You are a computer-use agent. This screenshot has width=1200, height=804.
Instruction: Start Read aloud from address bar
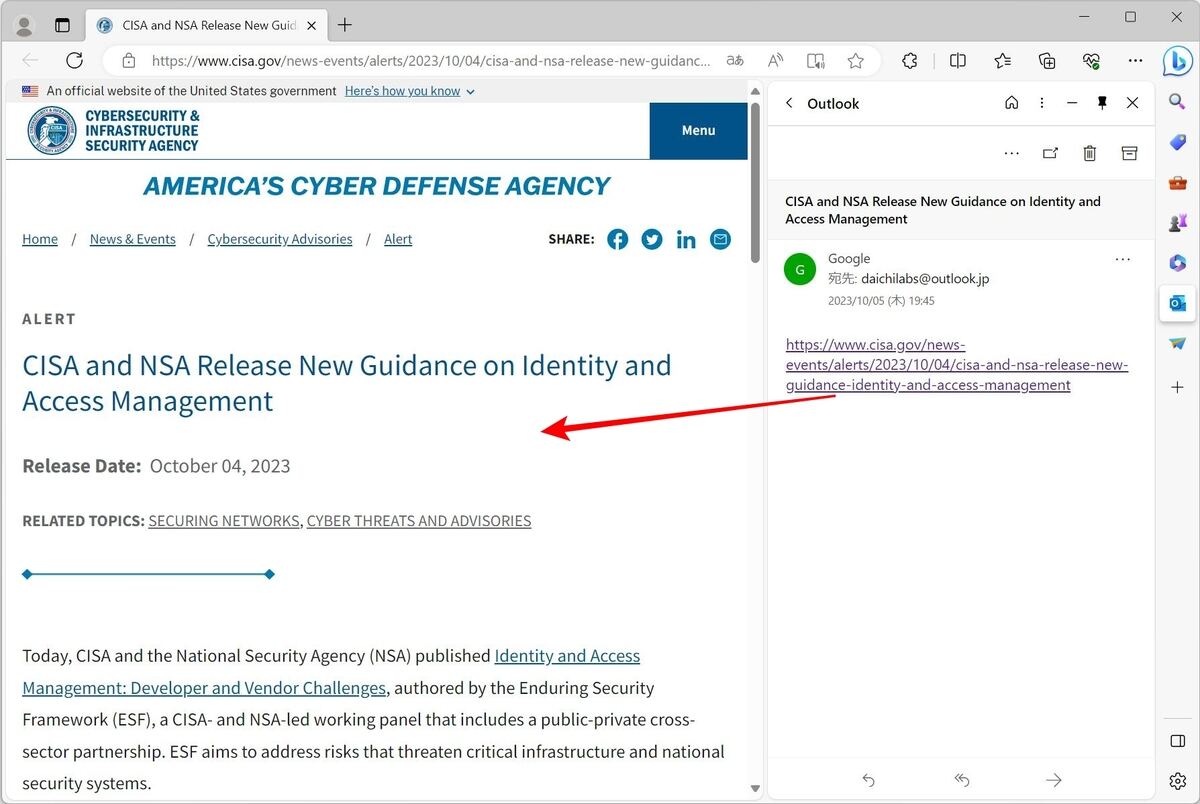click(775, 60)
